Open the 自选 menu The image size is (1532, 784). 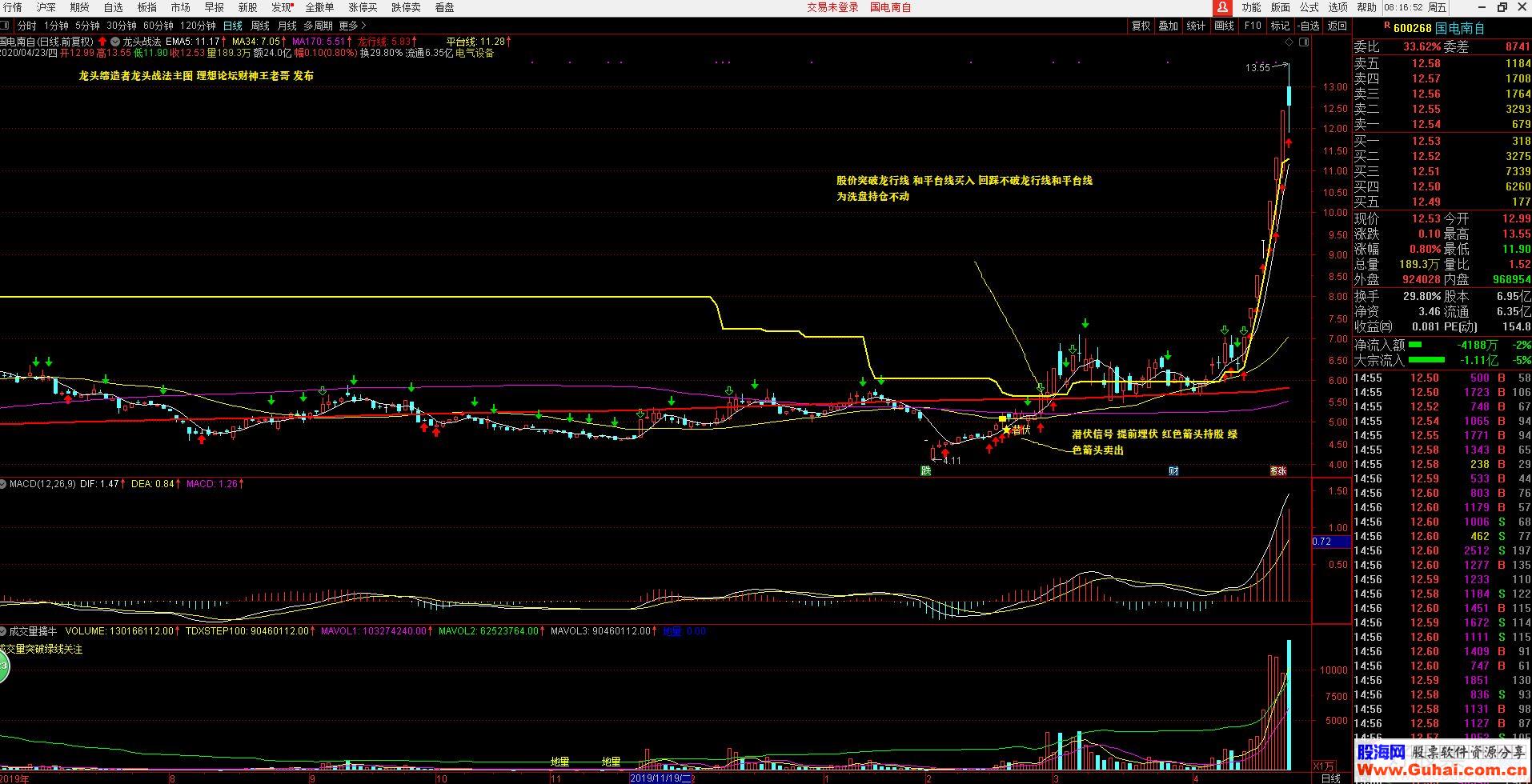tap(114, 7)
